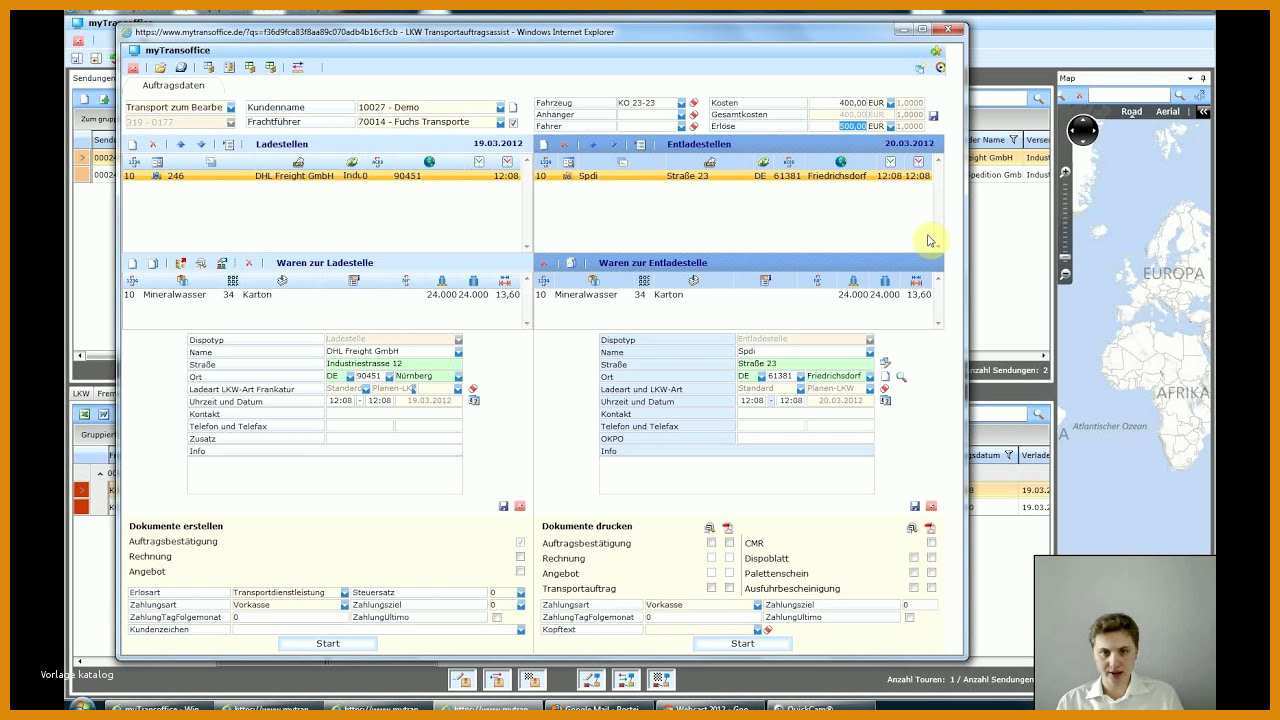Screen dimensions: 1280x720
Task: Open Erlösart dropdown Transportdienstleistung
Action: click(345, 593)
